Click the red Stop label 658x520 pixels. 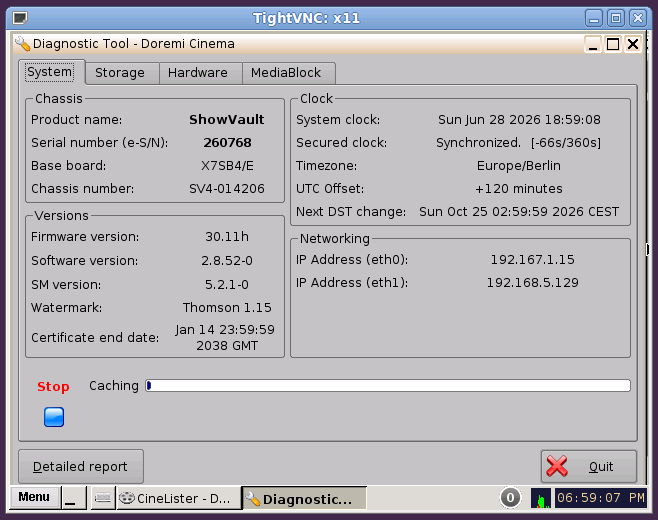[53, 387]
